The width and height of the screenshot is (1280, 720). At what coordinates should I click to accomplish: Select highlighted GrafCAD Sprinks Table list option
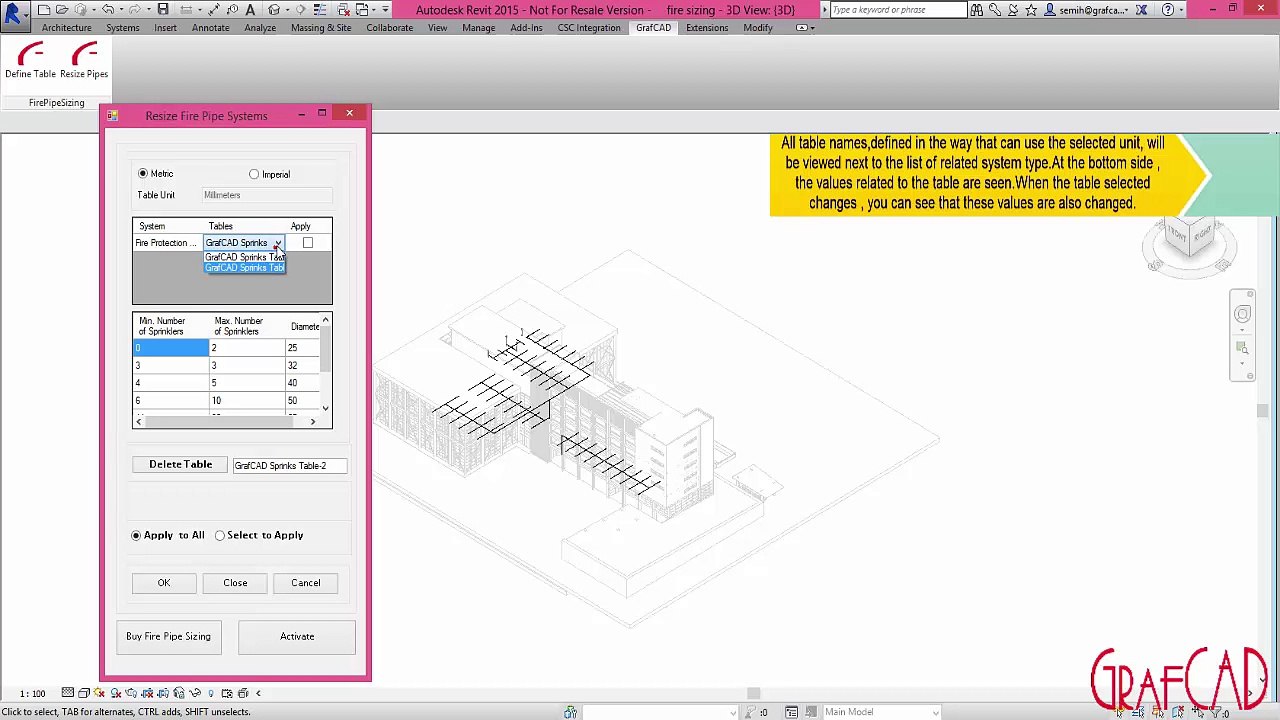[245, 268]
